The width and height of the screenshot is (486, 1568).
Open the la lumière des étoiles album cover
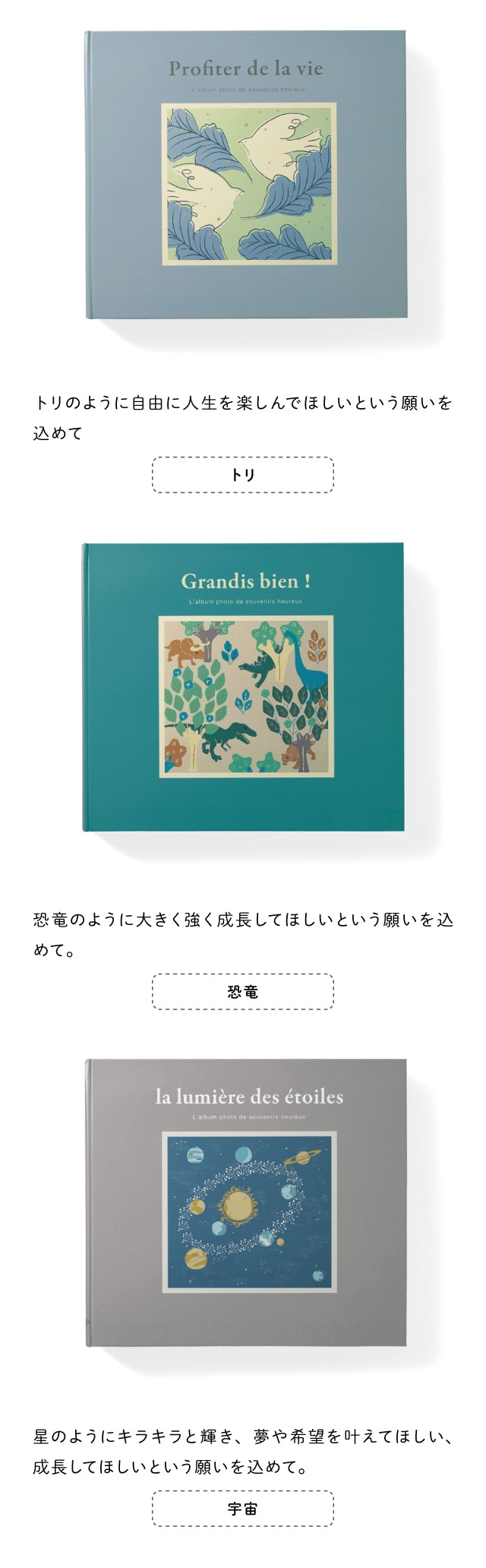coord(246,1203)
